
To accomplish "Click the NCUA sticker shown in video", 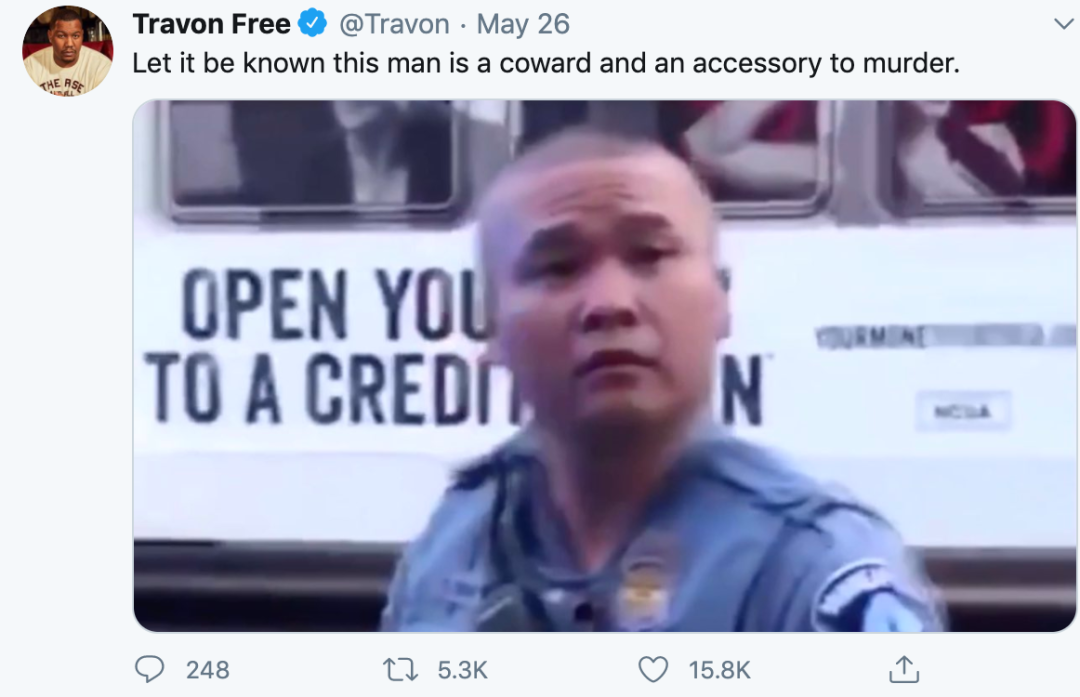I will (963, 411).
